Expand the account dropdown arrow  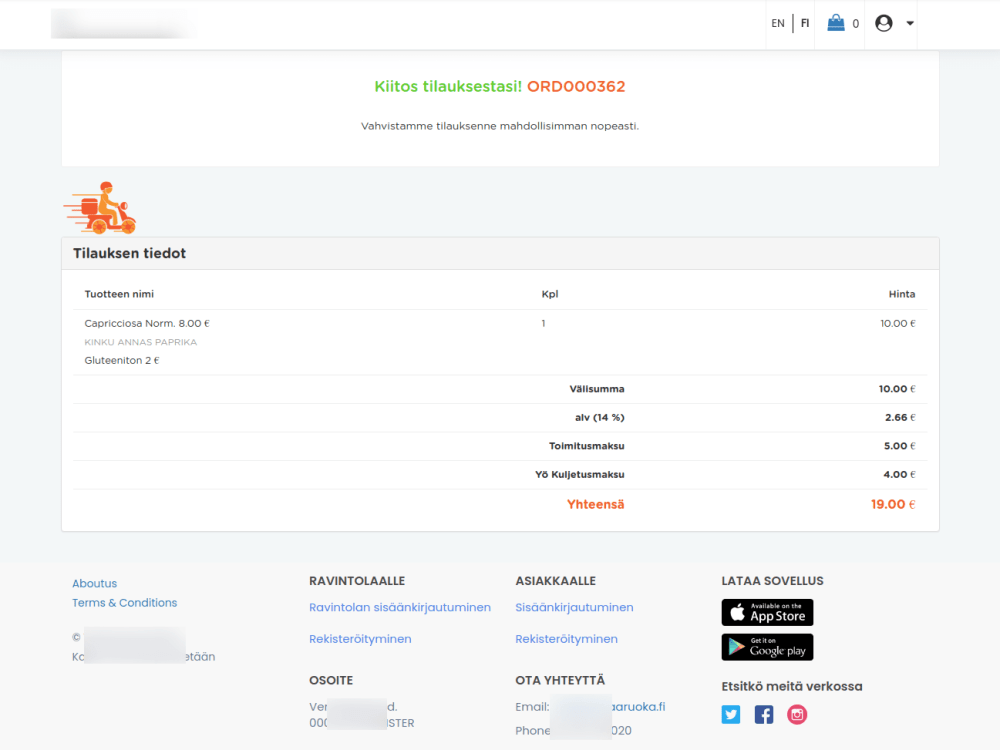[x=910, y=24]
